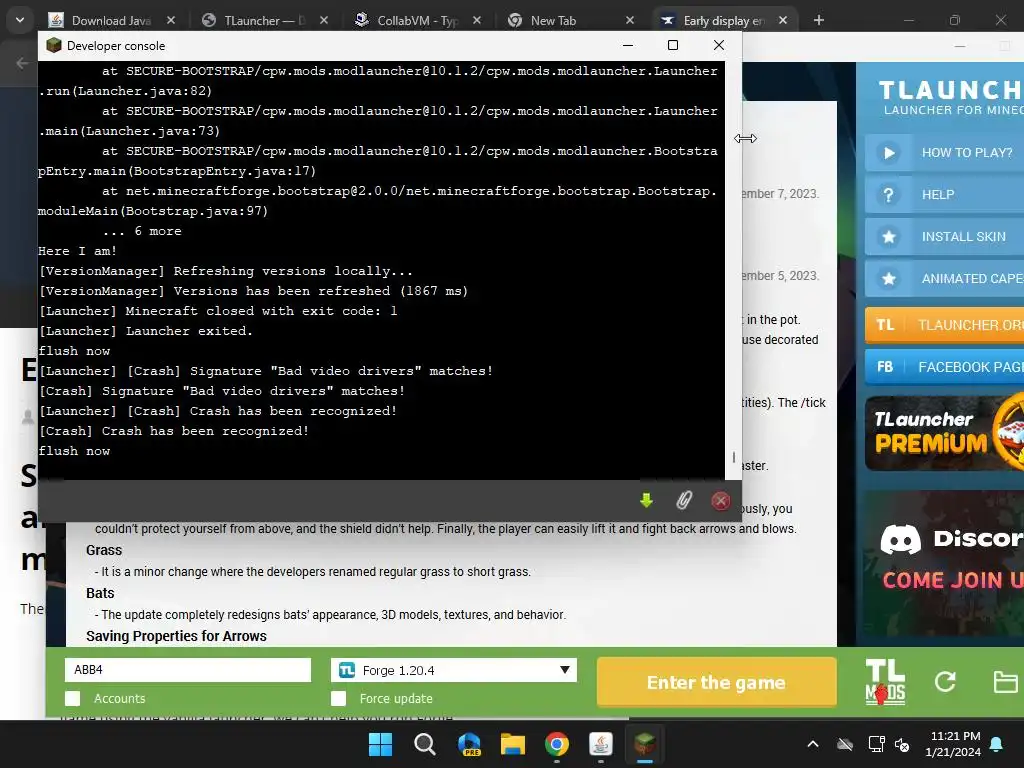This screenshot has width=1024, height=768.
Task: Open HELP in TLauncher sidebar
Action: (944, 195)
